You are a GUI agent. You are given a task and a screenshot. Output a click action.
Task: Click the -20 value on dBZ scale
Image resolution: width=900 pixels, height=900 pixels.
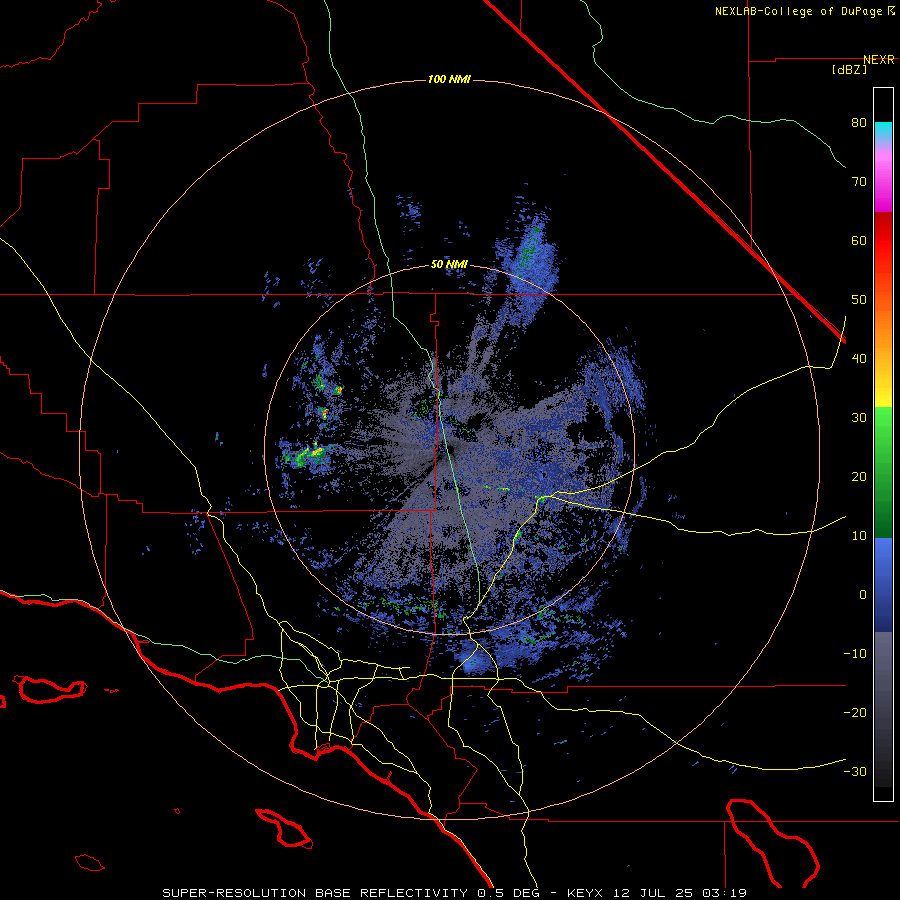(855, 713)
